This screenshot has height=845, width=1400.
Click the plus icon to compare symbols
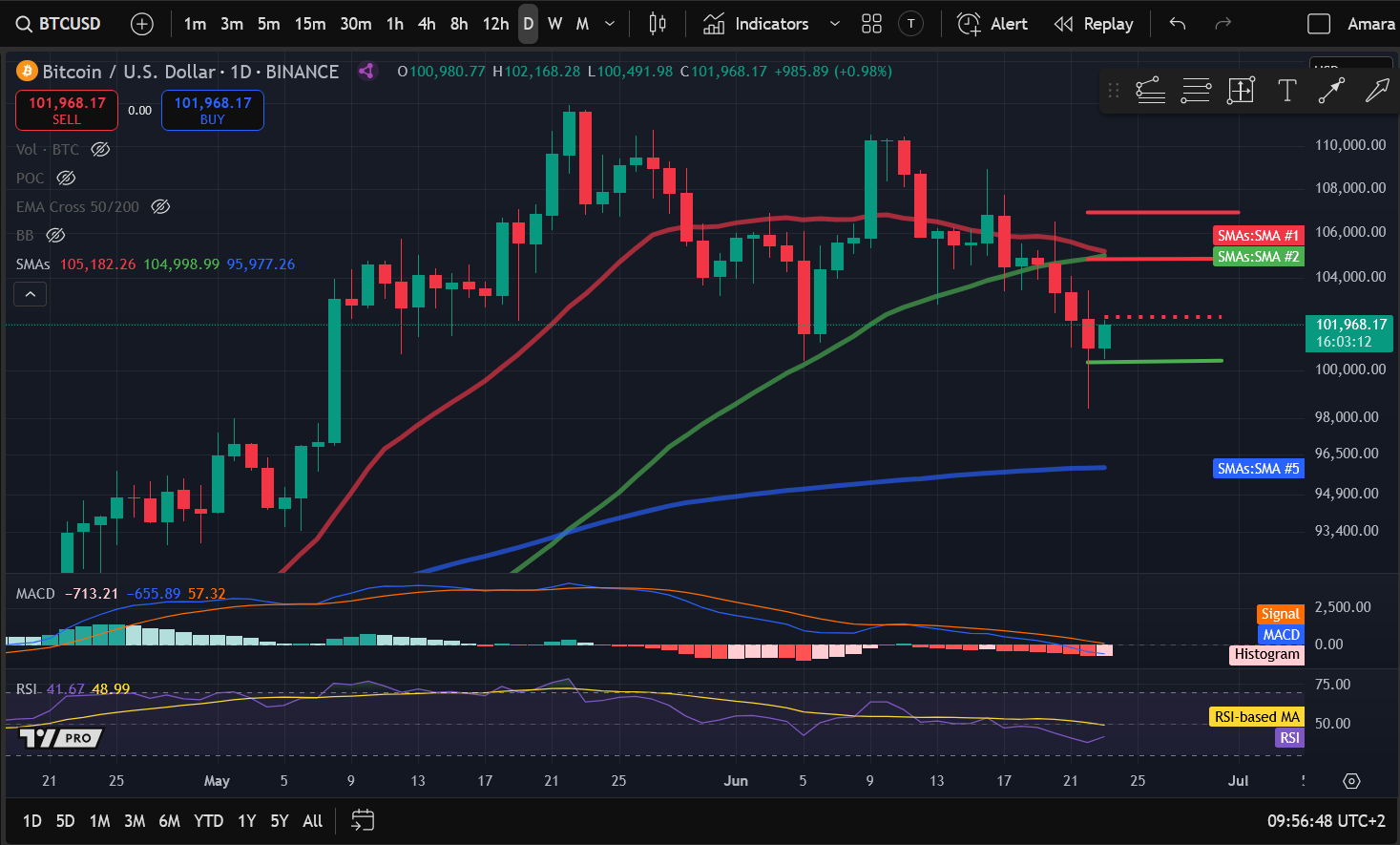142,24
